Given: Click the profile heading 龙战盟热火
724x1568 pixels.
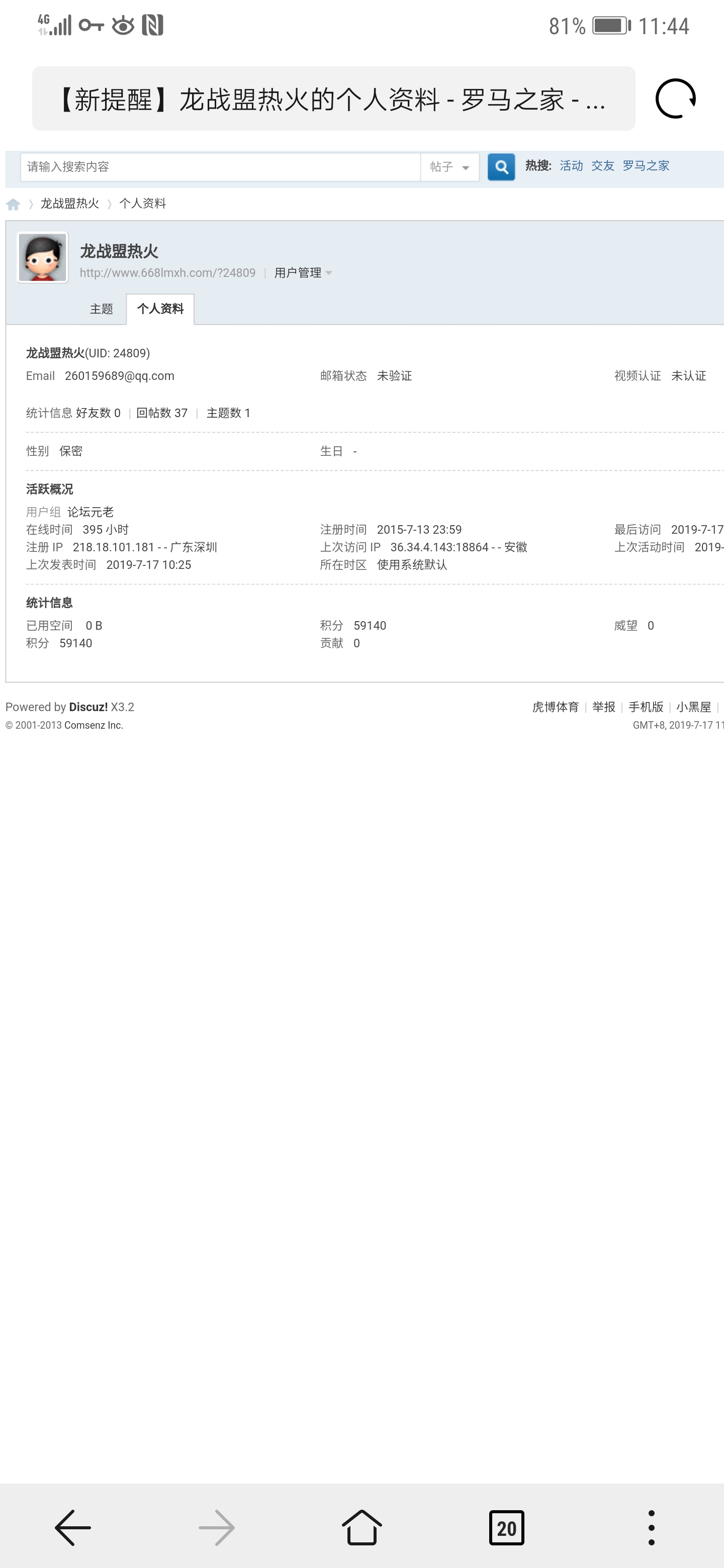Looking at the screenshot, I should point(119,251).
